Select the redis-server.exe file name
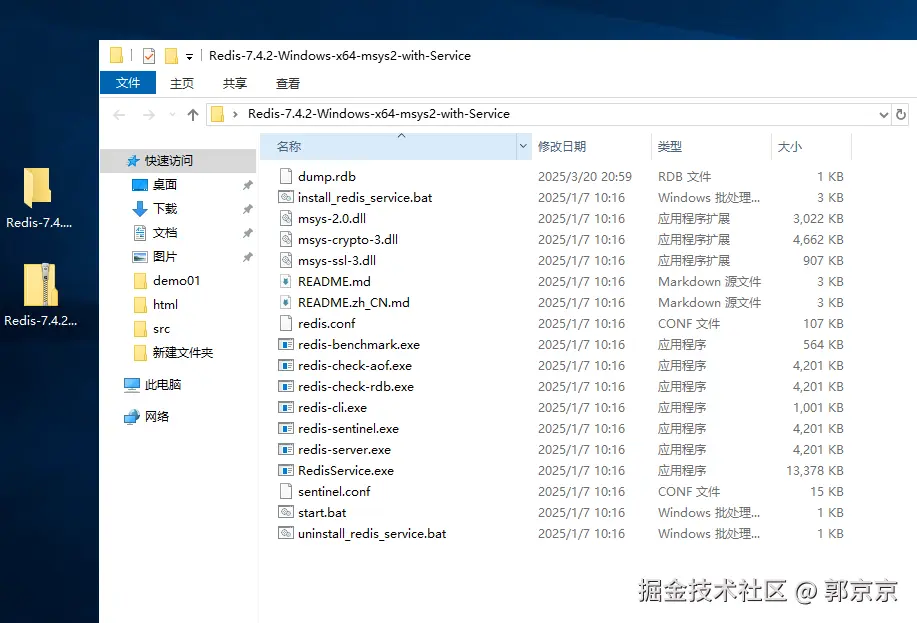Viewport: 917px width, 623px height. [x=344, y=450]
